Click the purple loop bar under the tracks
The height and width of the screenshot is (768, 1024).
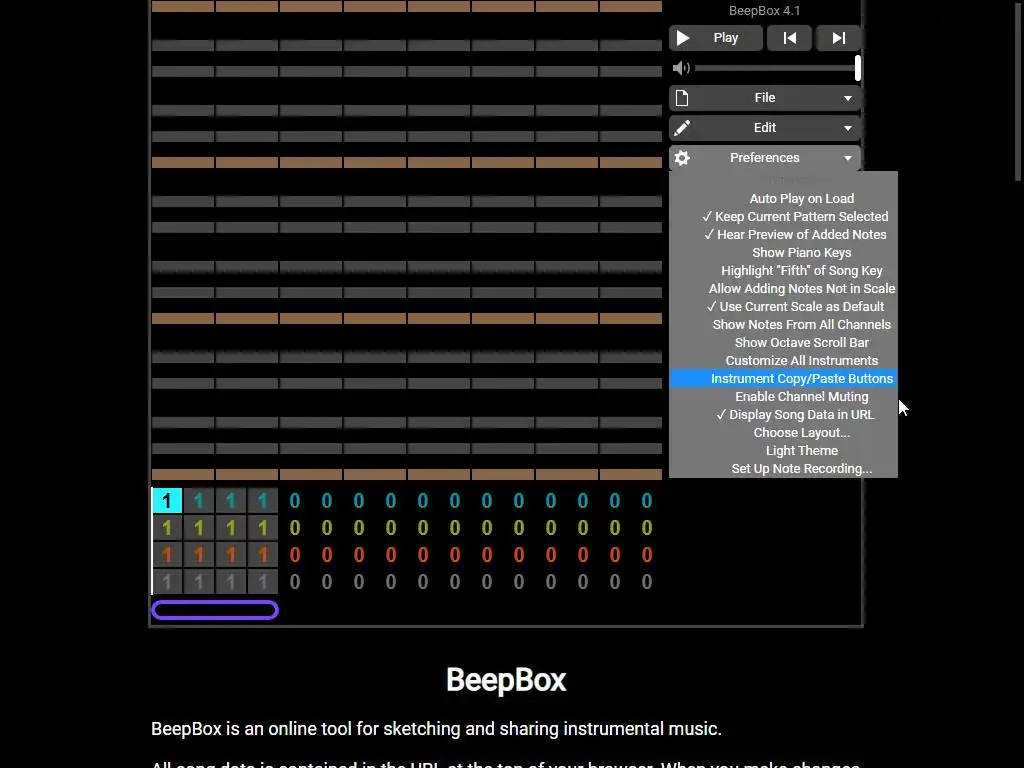(215, 610)
